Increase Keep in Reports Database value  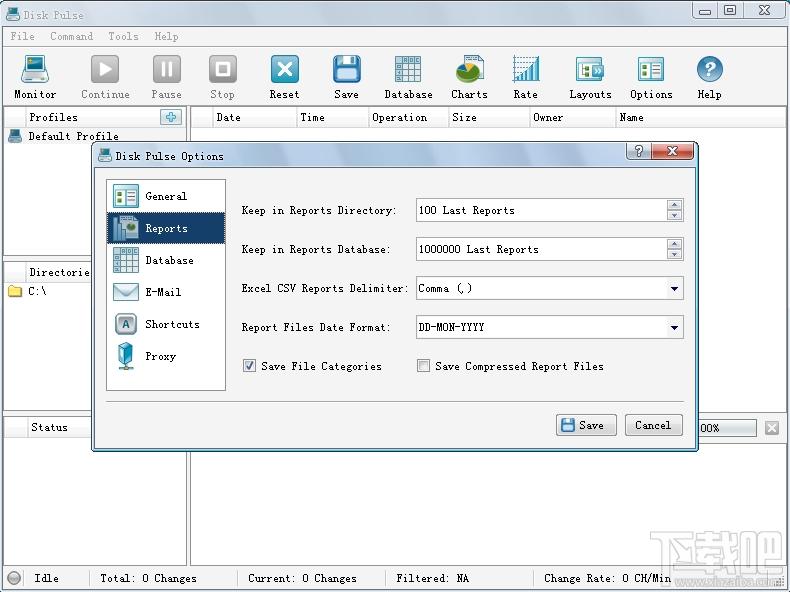coord(674,244)
